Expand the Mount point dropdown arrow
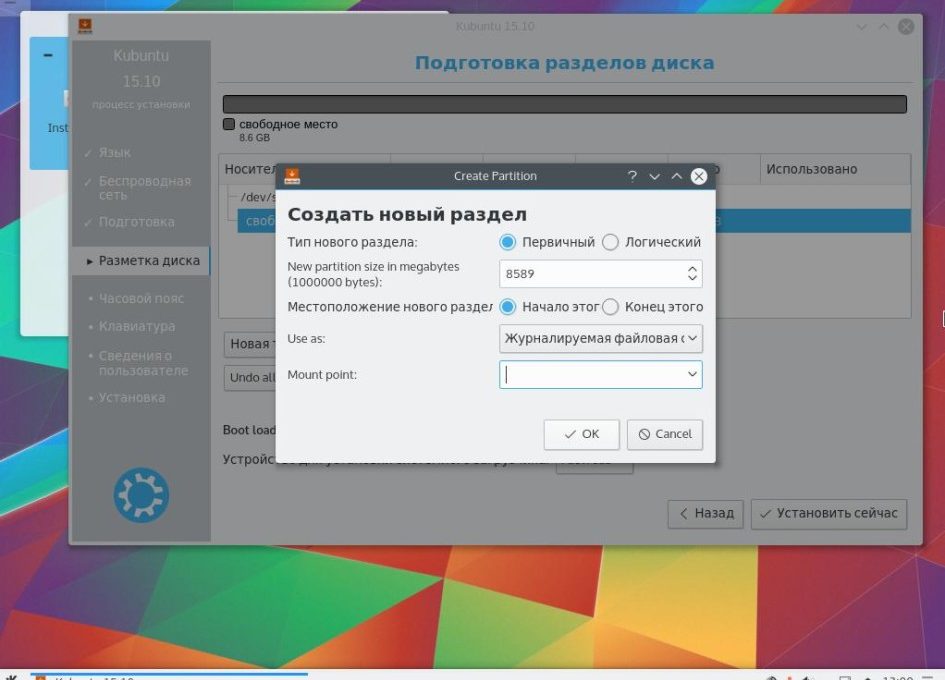This screenshot has width=945, height=680. point(692,374)
